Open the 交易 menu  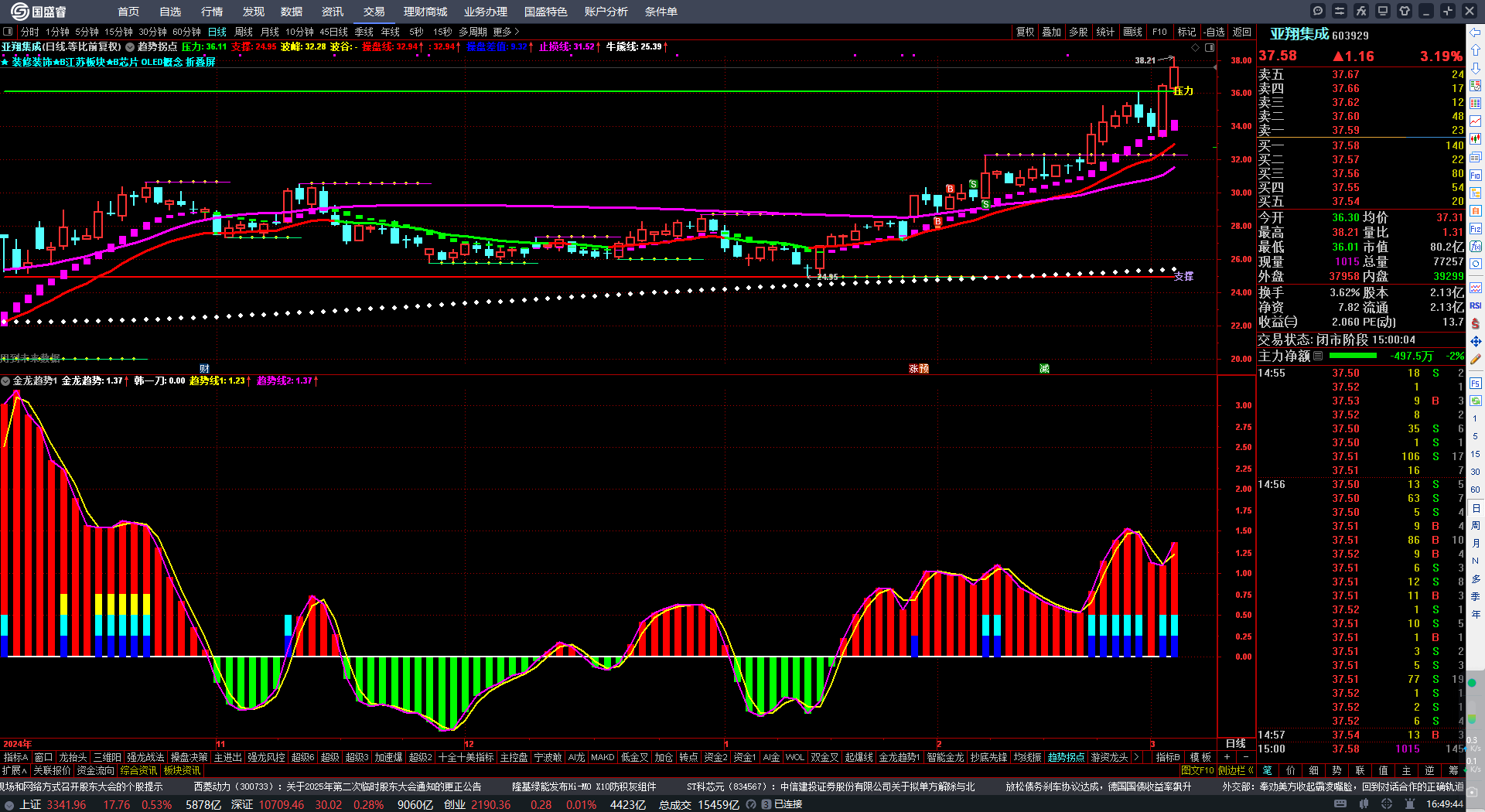(x=374, y=12)
